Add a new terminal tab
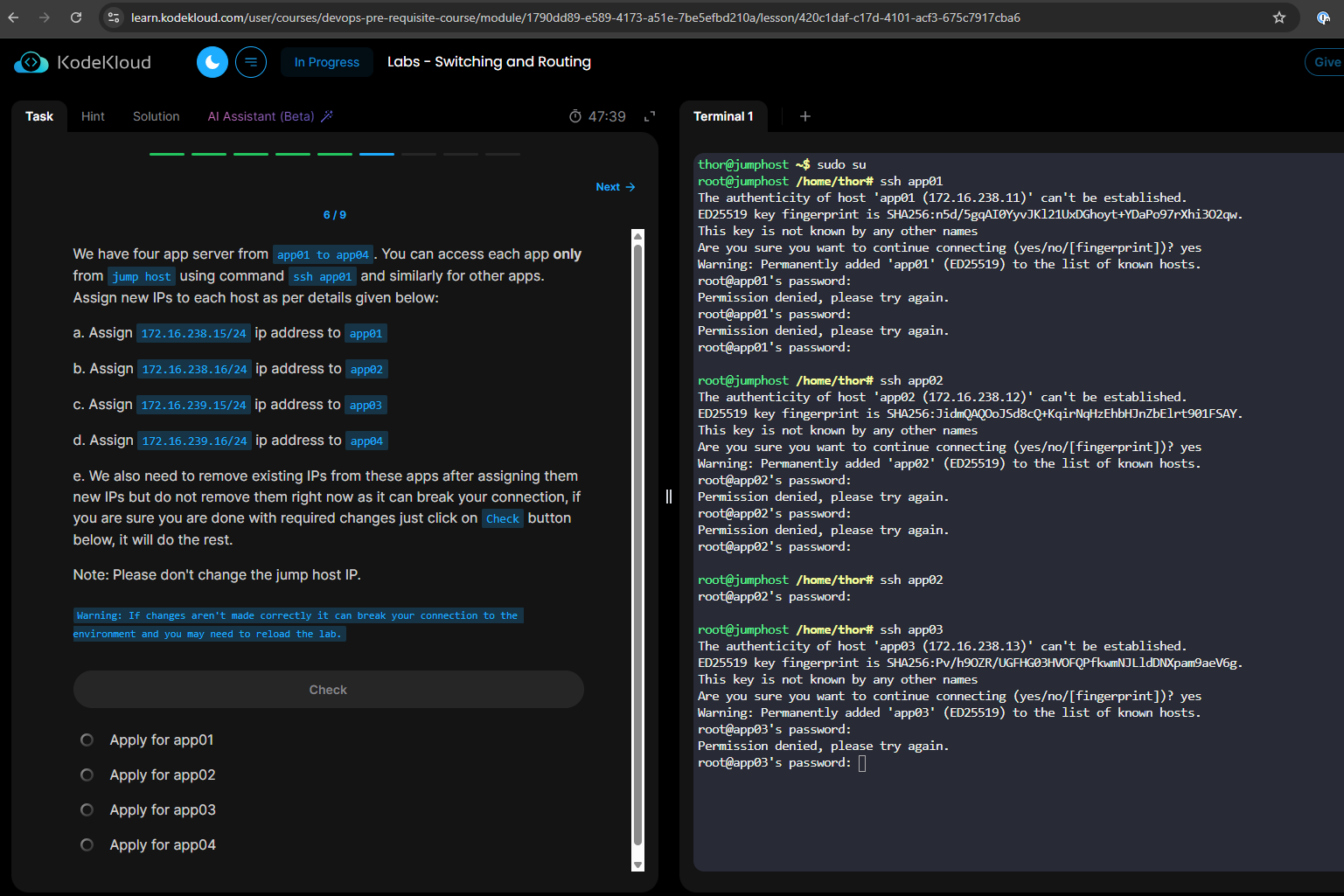This screenshot has width=1344, height=896. pos(805,116)
